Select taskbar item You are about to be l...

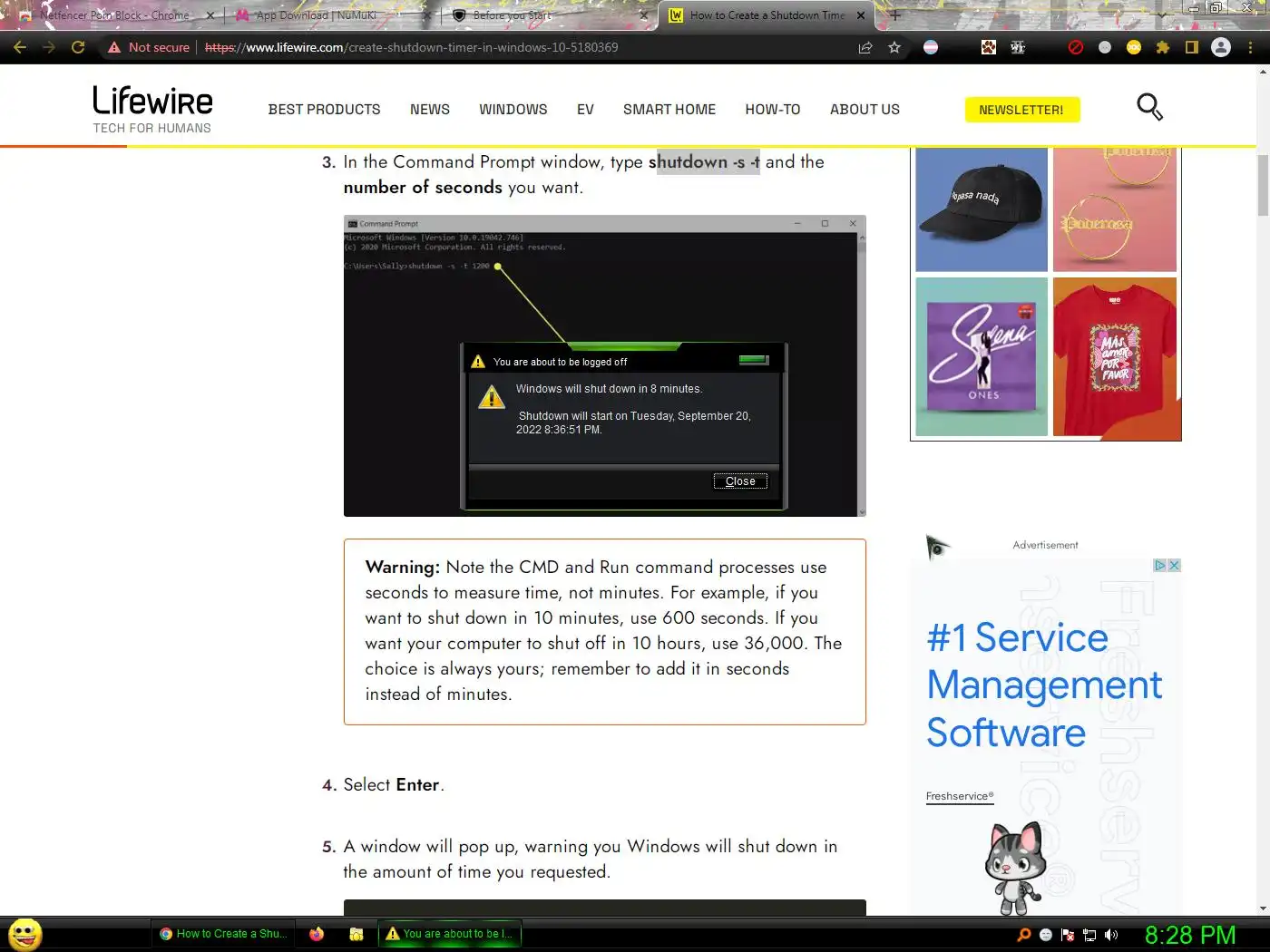tap(450, 934)
